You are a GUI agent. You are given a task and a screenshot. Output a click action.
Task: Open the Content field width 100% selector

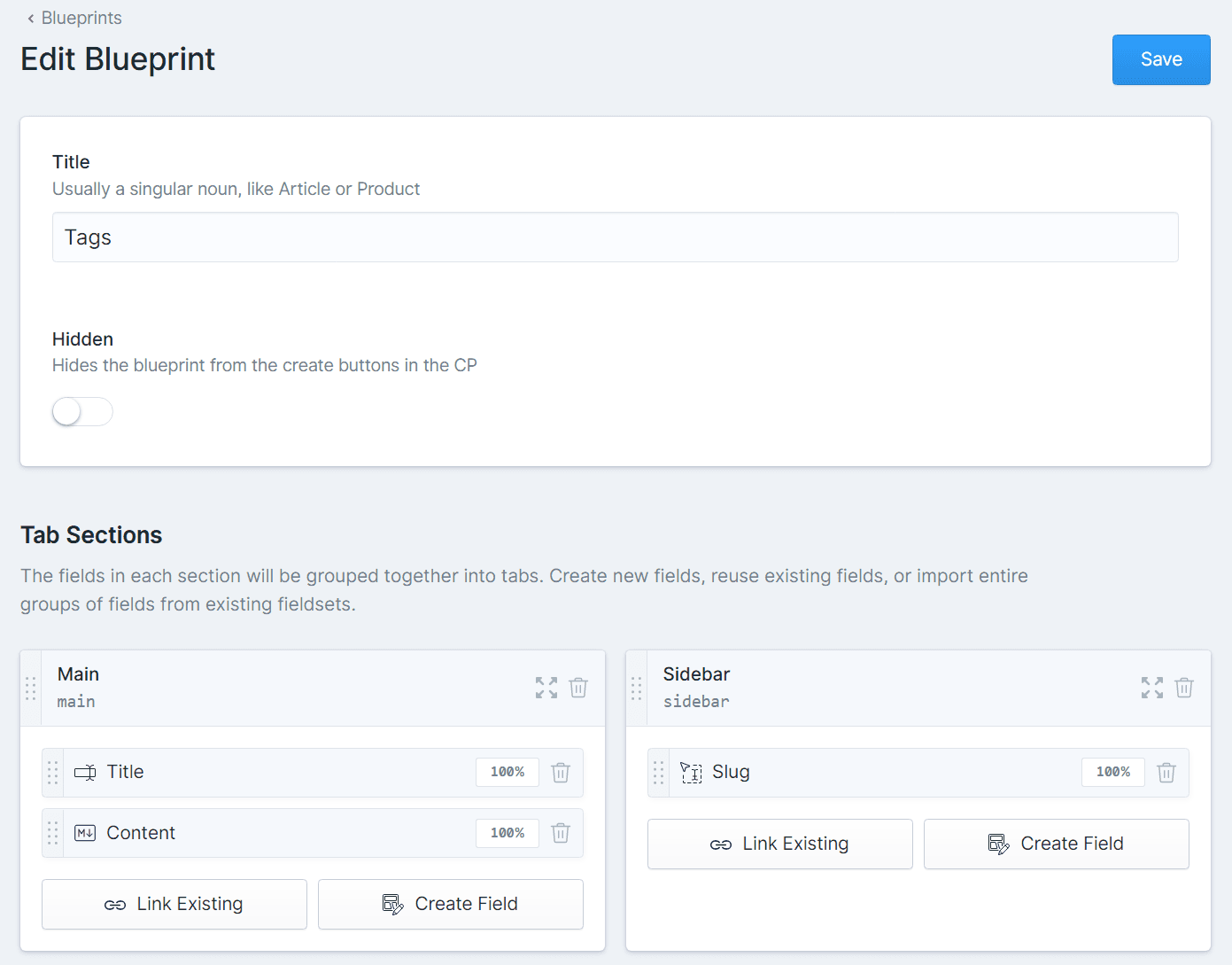pos(508,833)
